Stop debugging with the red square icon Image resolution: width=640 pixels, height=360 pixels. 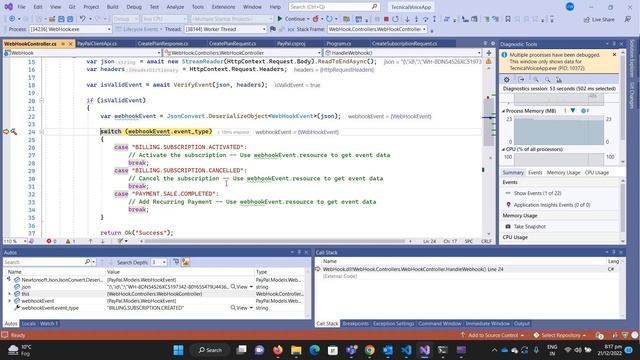coord(386,19)
